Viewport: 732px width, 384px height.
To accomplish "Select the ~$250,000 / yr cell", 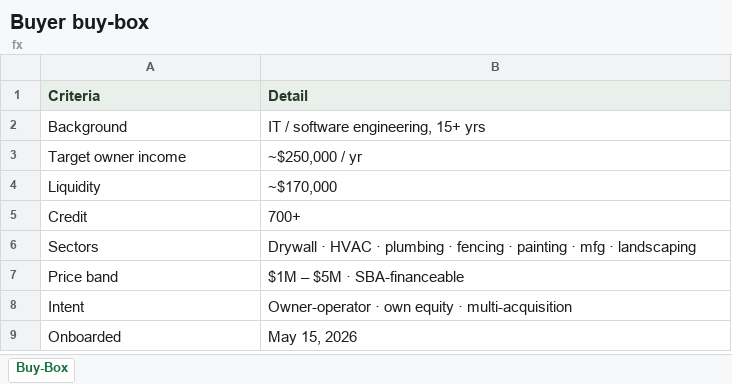I will pyautogui.click(x=495, y=156).
